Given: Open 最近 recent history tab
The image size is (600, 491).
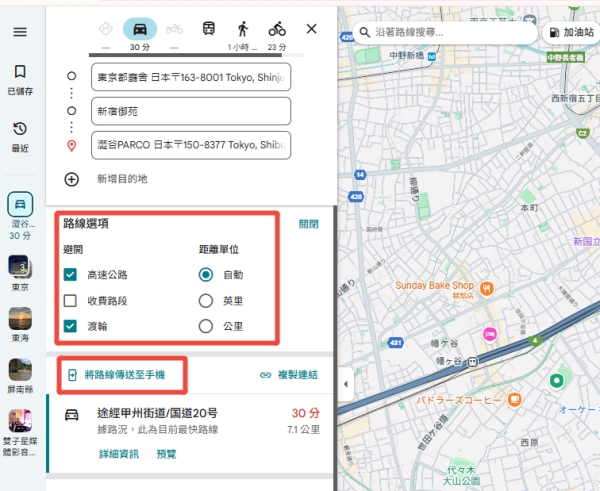Looking at the screenshot, I should point(20,135).
